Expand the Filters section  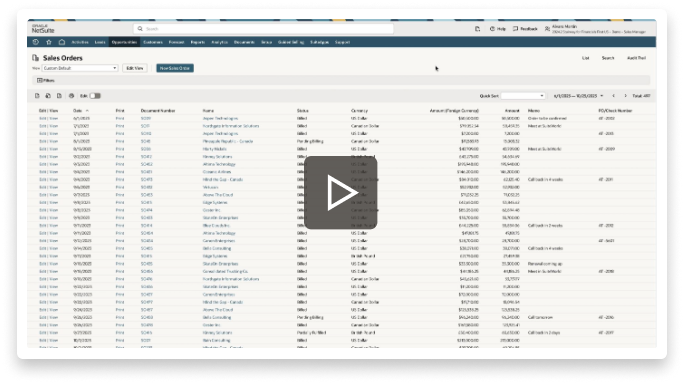coord(46,80)
